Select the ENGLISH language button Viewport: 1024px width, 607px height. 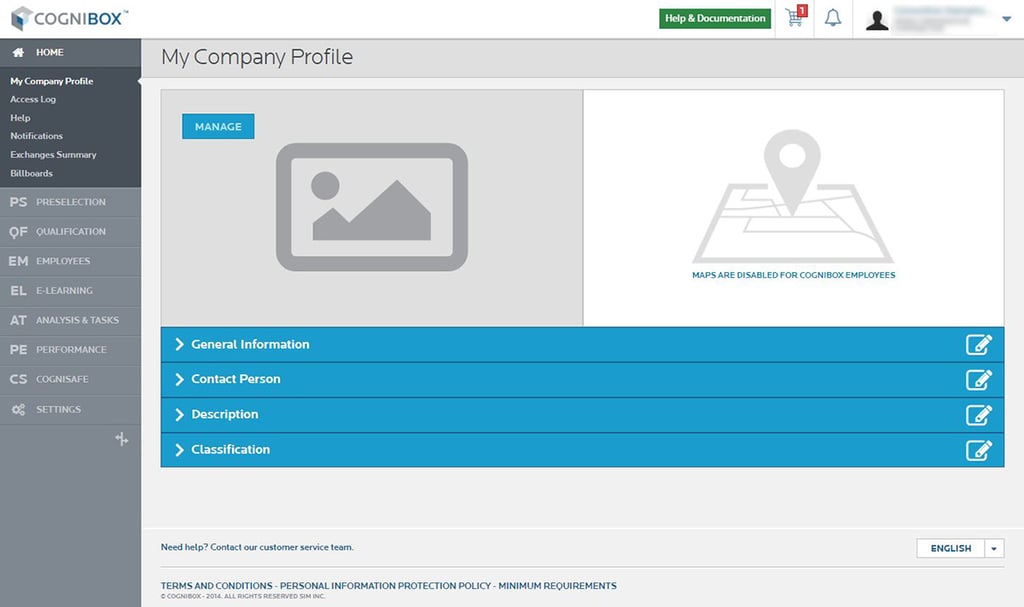[951, 548]
